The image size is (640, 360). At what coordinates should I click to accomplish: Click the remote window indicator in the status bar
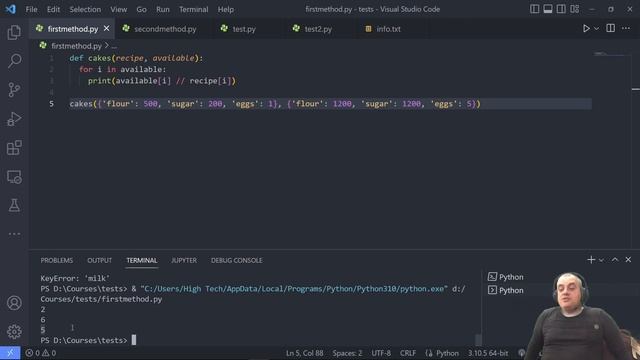click(10, 353)
